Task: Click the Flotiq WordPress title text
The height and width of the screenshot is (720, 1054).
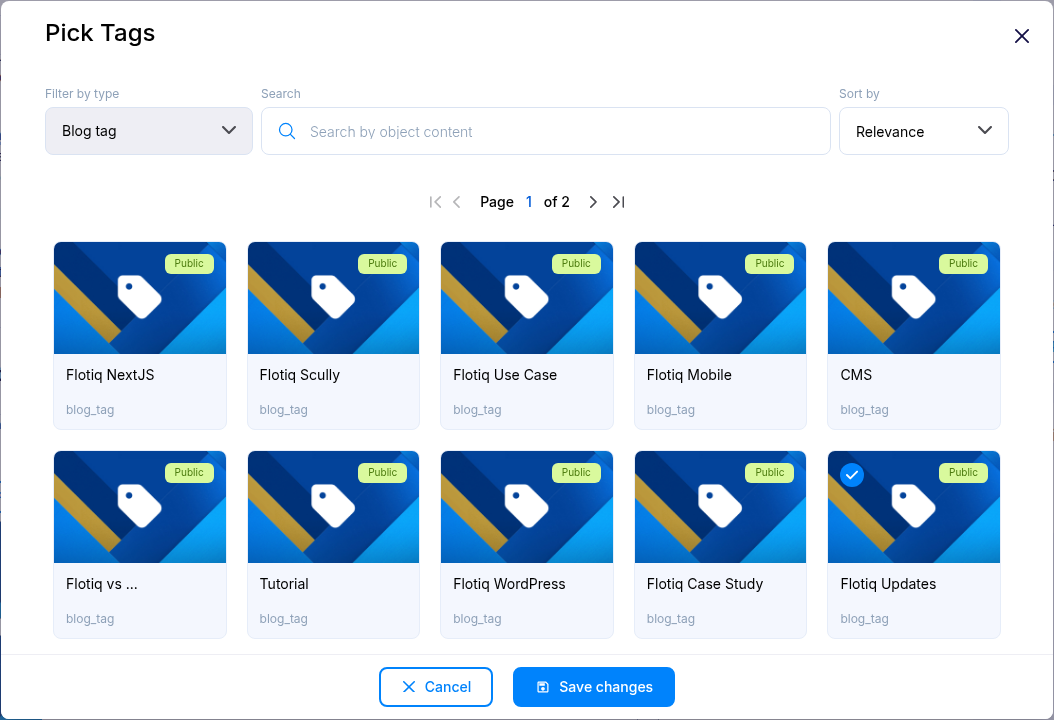Action: pyautogui.click(x=509, y=584)
